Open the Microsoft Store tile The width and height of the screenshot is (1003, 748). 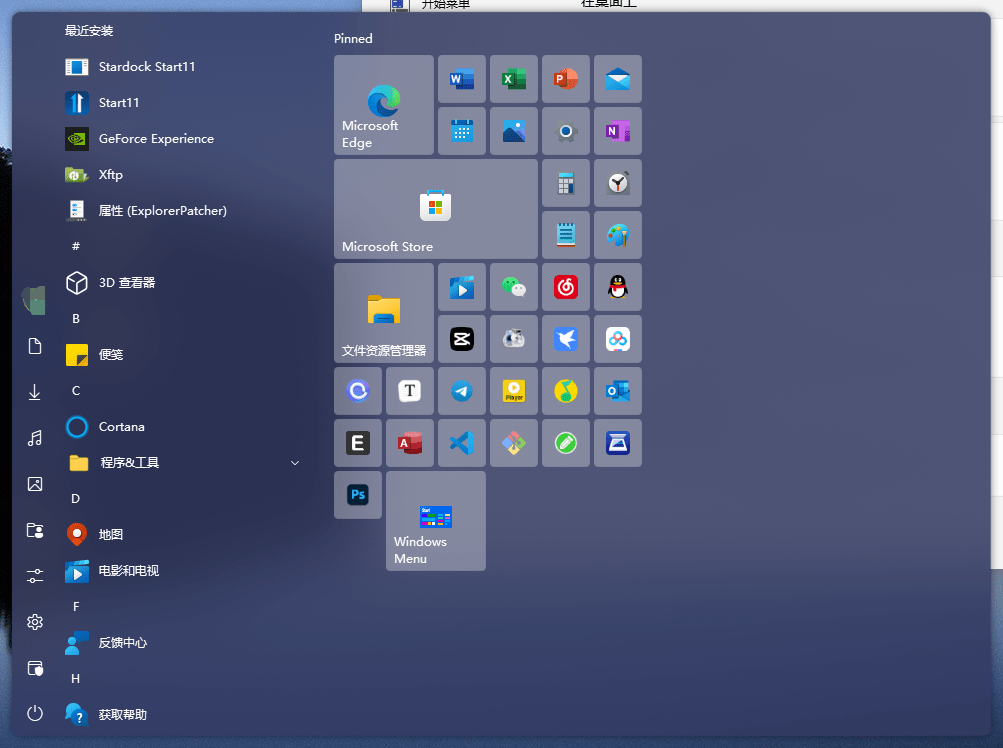(436, 209)
